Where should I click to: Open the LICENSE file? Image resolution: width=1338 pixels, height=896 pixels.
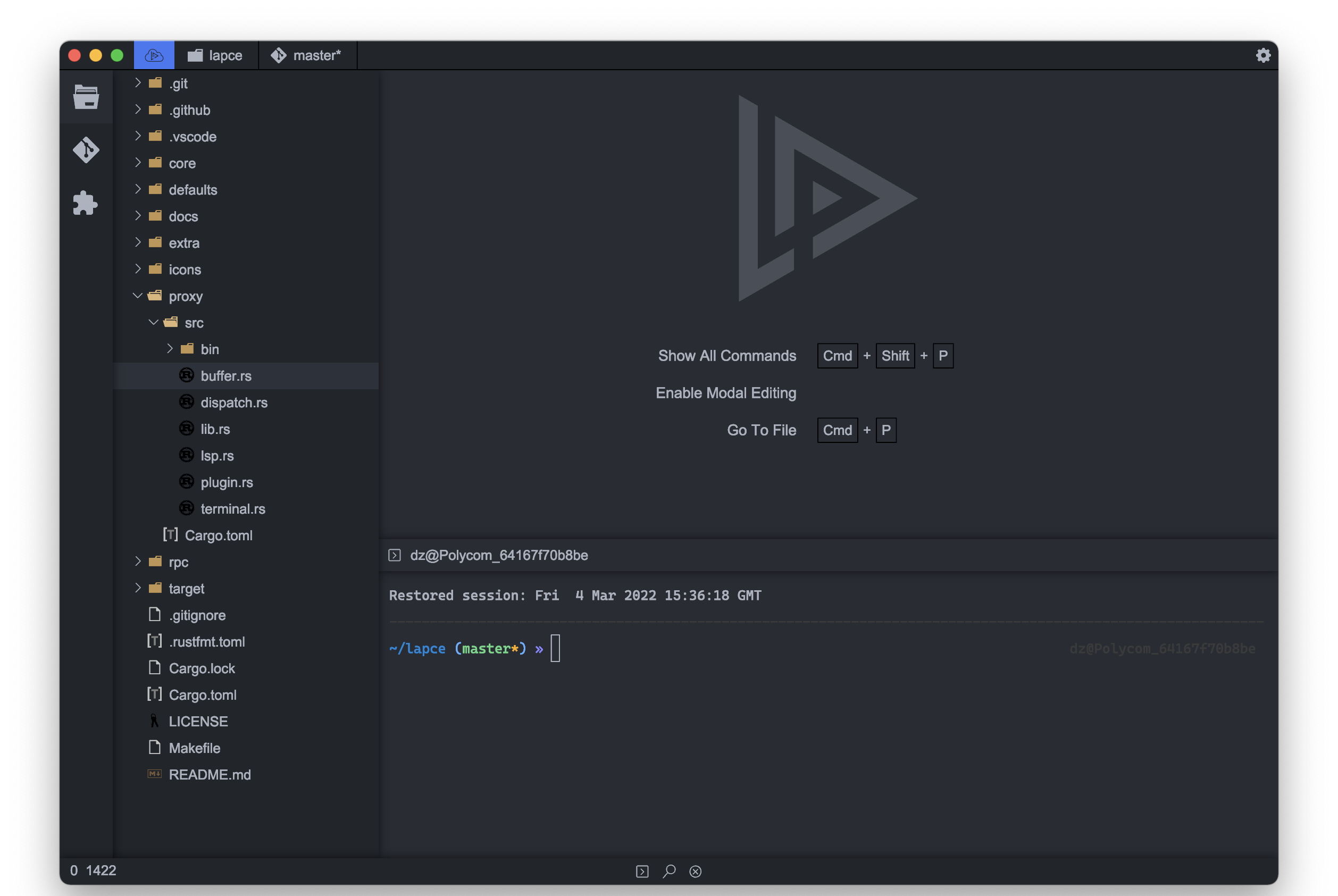tap(246, 721)
